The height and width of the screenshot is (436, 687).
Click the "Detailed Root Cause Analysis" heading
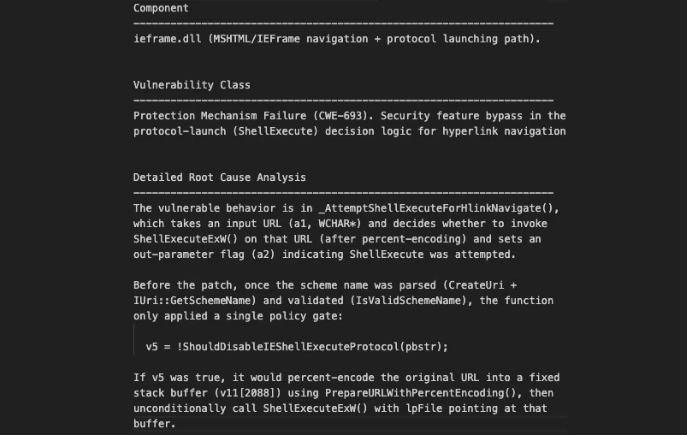coord(220,177)
